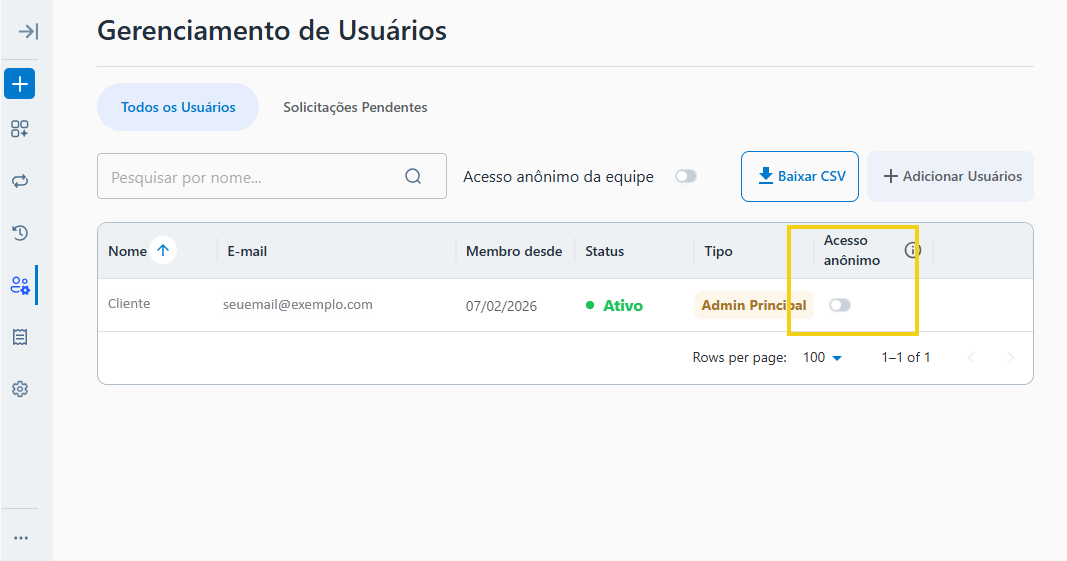Focus the Pesquisar por nome field
This screenshot has width=1067, height=561.
coord(272,176)
